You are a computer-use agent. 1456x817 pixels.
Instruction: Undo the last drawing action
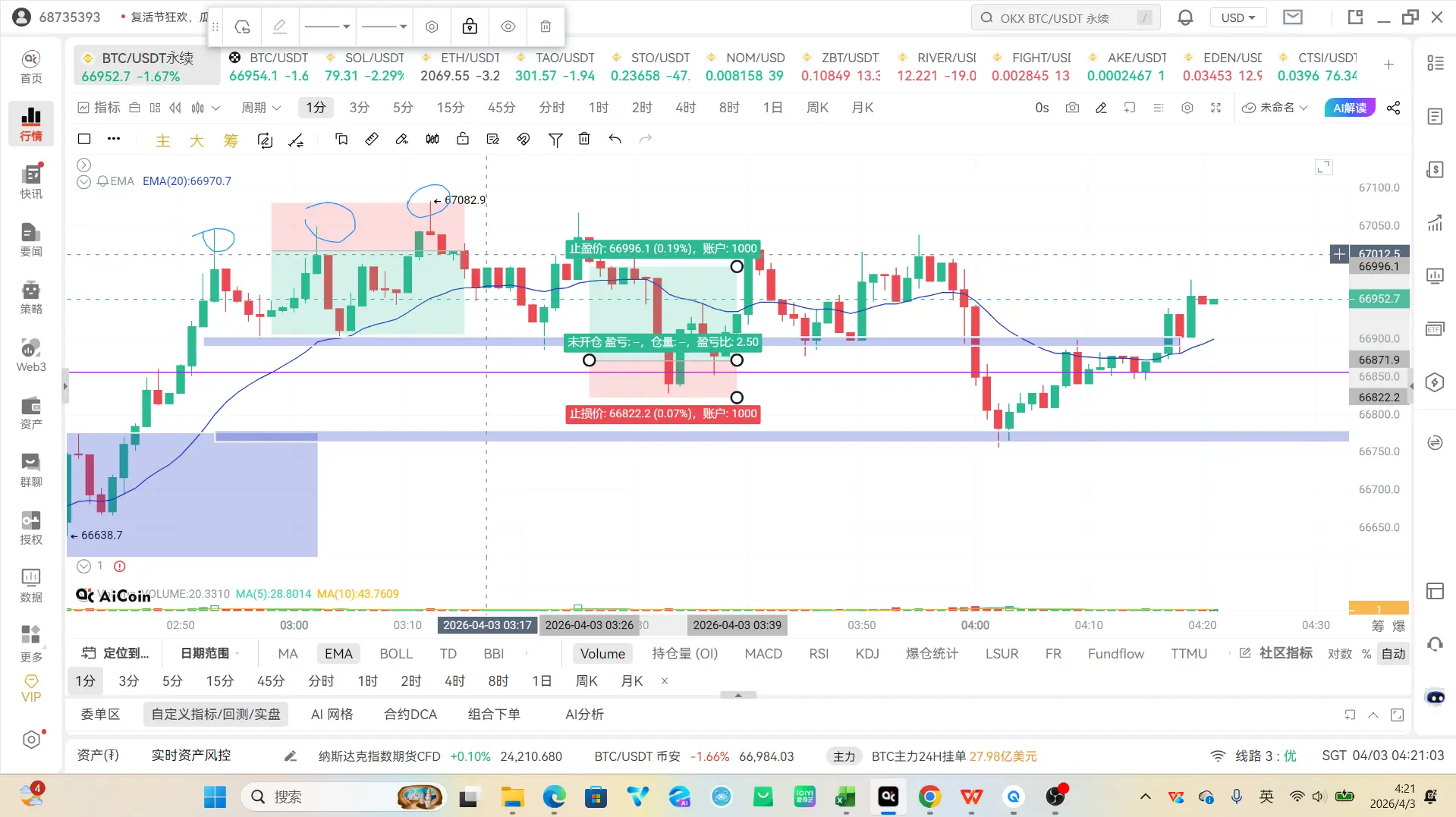(615, 139)
